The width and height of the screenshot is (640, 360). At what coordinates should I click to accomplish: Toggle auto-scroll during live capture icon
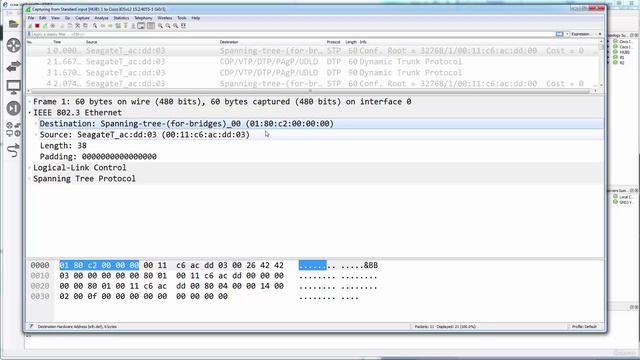pos(141,26)
